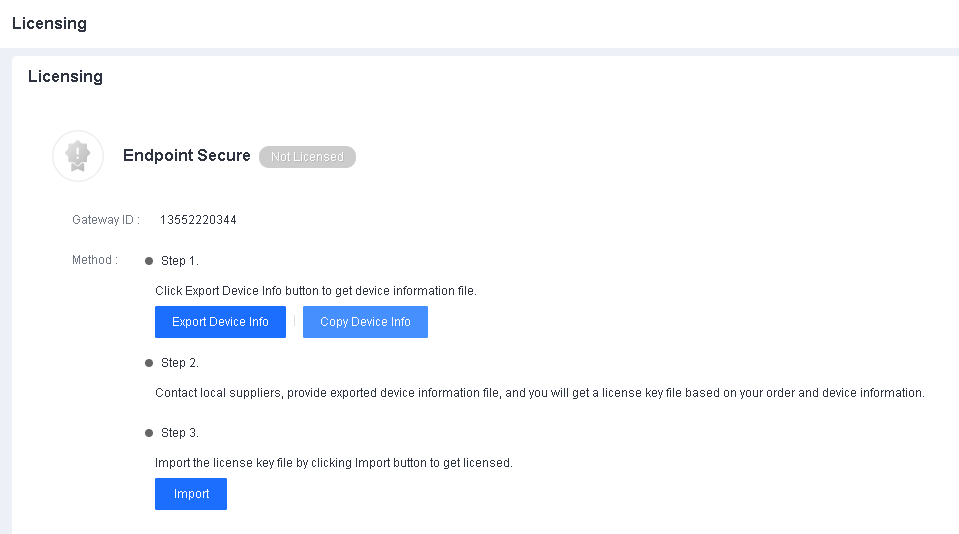The height and width of the screenshot is (534, 959).
Task: Click the 'Click Export Device Info button' instruction
Action: click(x=315, y=291)
